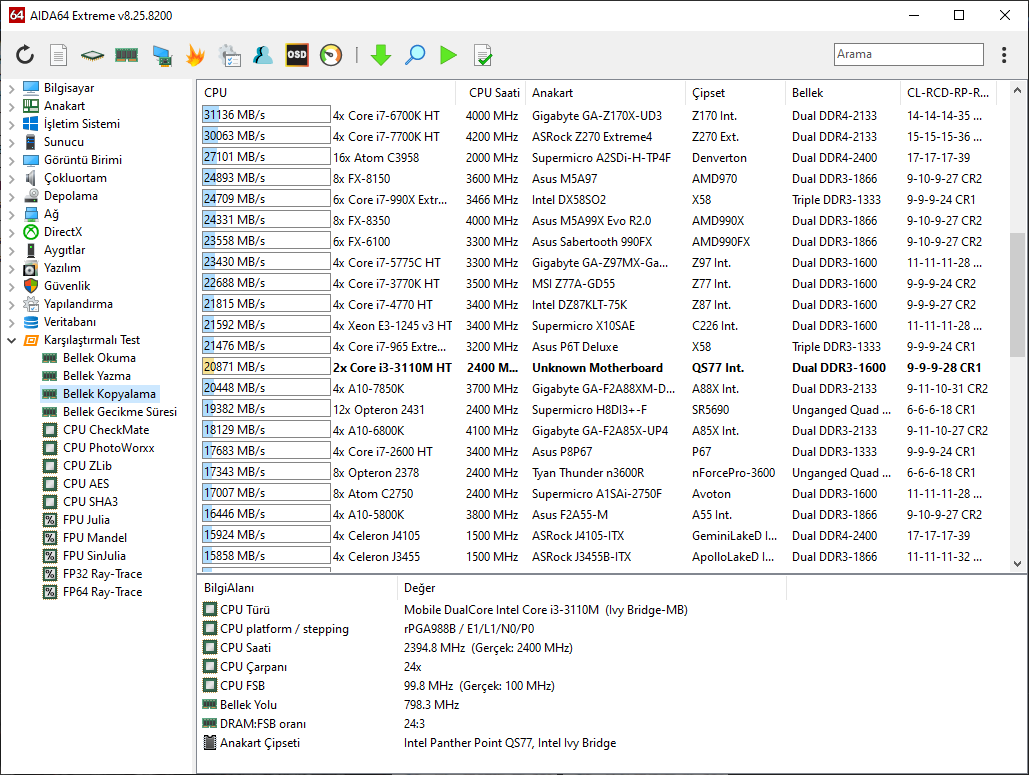Click the user account toolbar icon
The width and height of the screenshot is (1029, 775).
262,55
